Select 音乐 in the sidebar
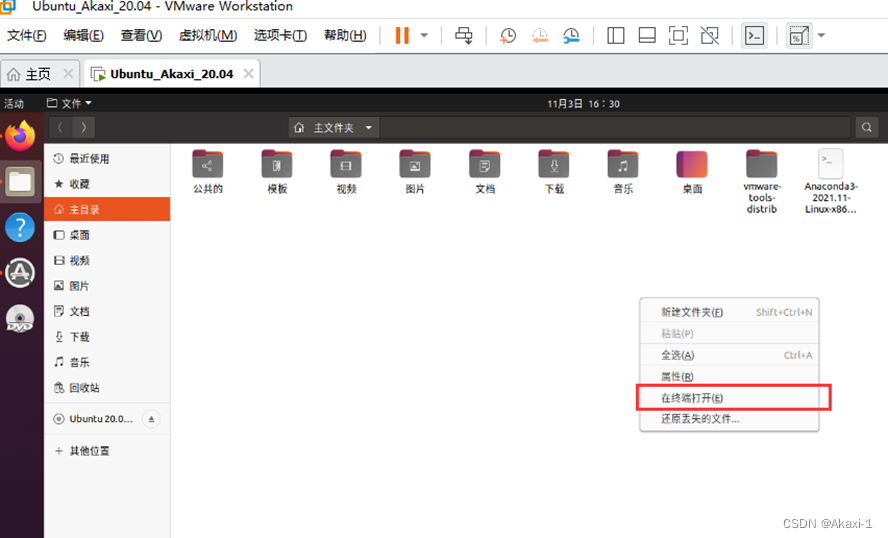The width and height of the screenshot is (888, 538). click(107, 362)
